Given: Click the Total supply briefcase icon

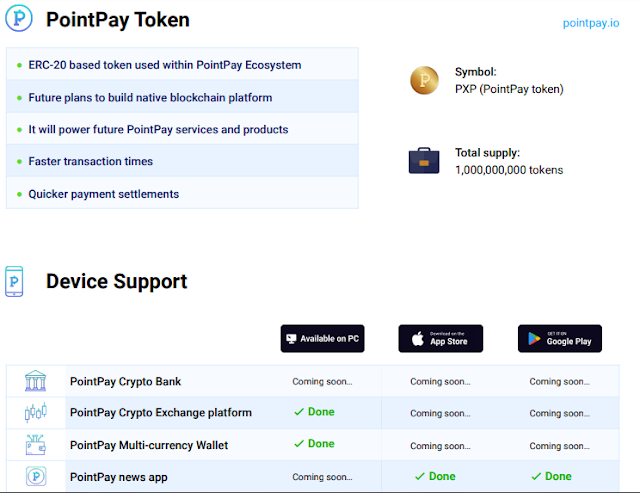Looking at the screenshot, I should [424, 160].
